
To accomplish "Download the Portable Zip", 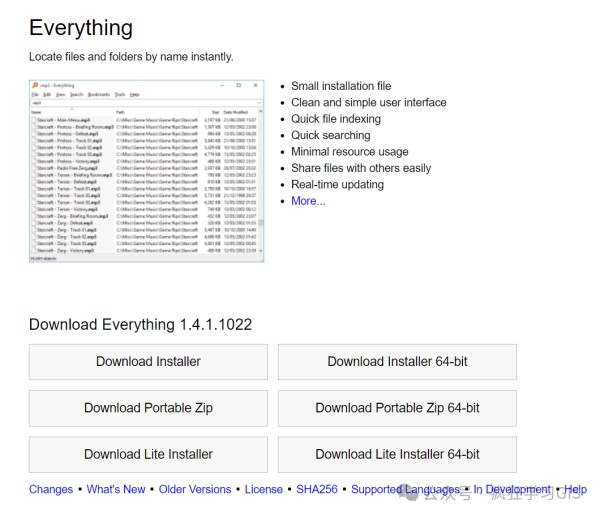I will point(148,408).
